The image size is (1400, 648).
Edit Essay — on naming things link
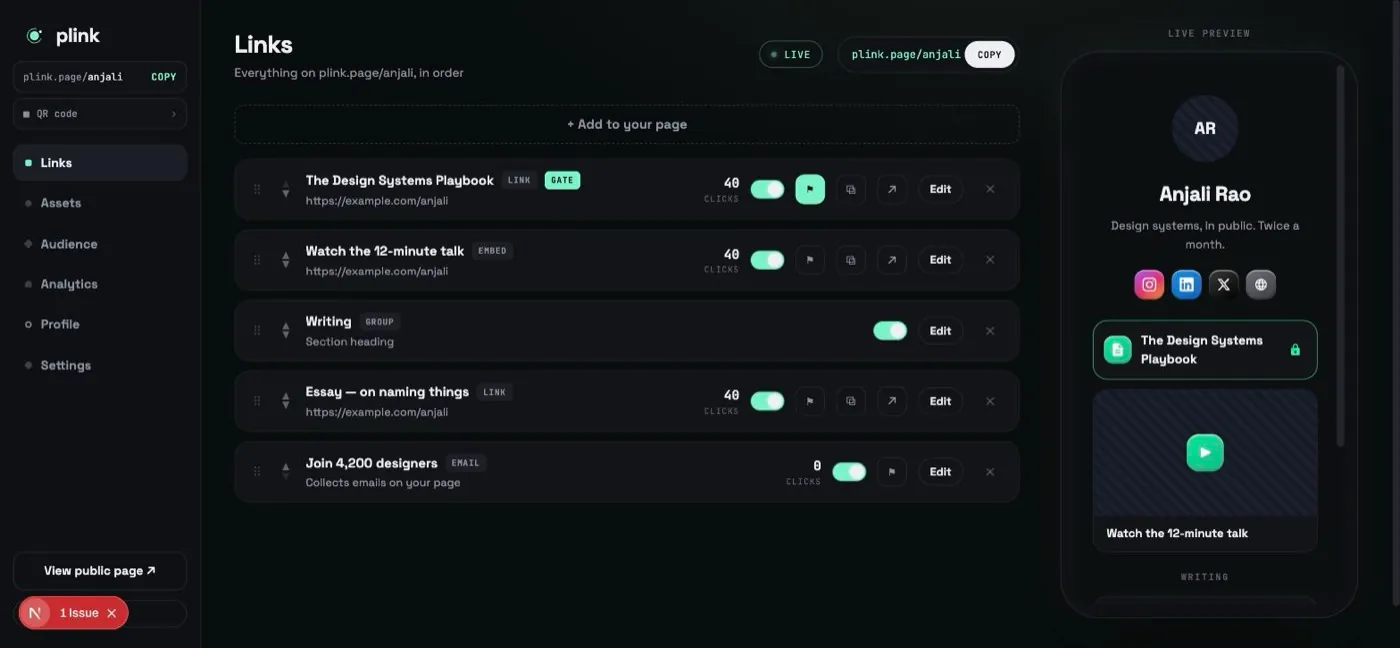pos(940,401)
